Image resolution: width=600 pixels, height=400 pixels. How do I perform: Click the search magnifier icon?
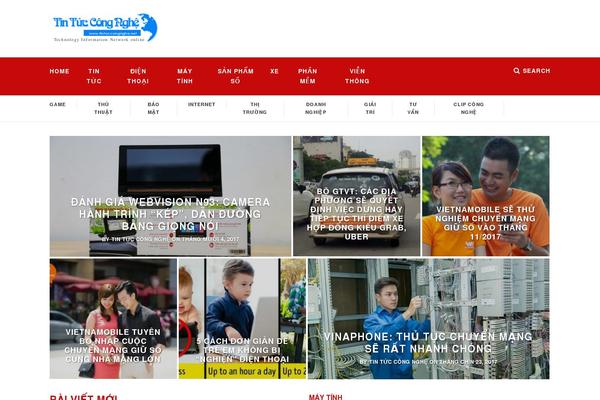tap(516, 71)
